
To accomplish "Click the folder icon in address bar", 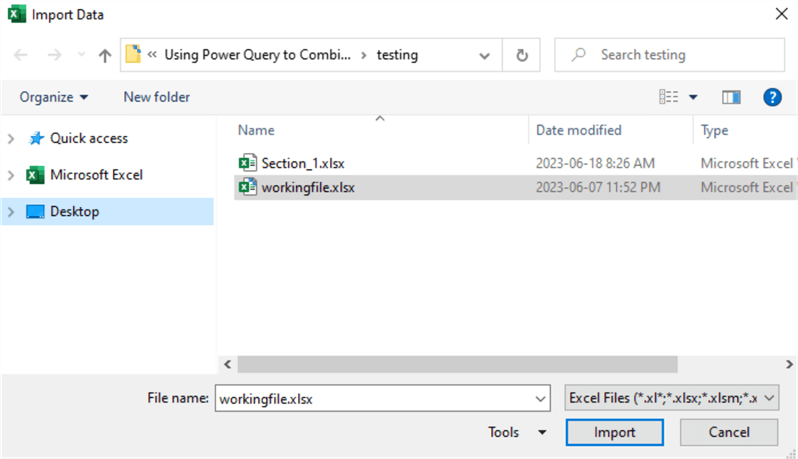I will (x=133, y=54).
